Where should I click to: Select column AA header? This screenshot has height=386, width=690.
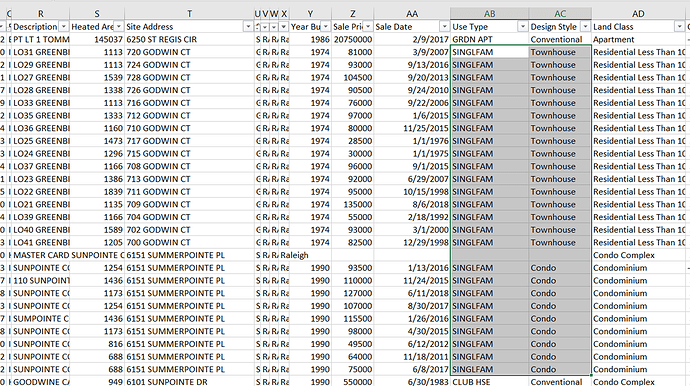pyautogui.click(x=412, y=14)
